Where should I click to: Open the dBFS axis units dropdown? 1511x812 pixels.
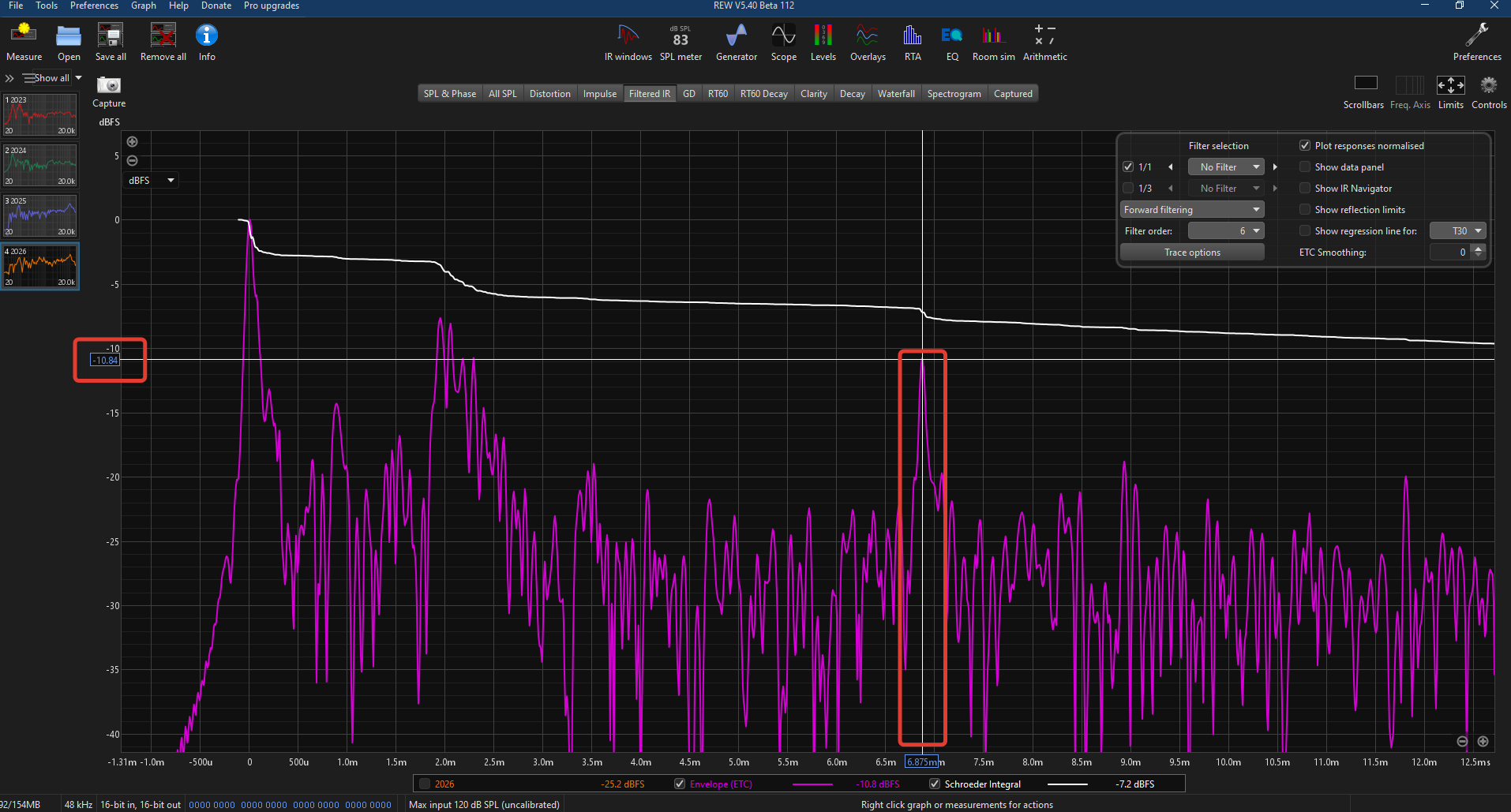(151, 181)
